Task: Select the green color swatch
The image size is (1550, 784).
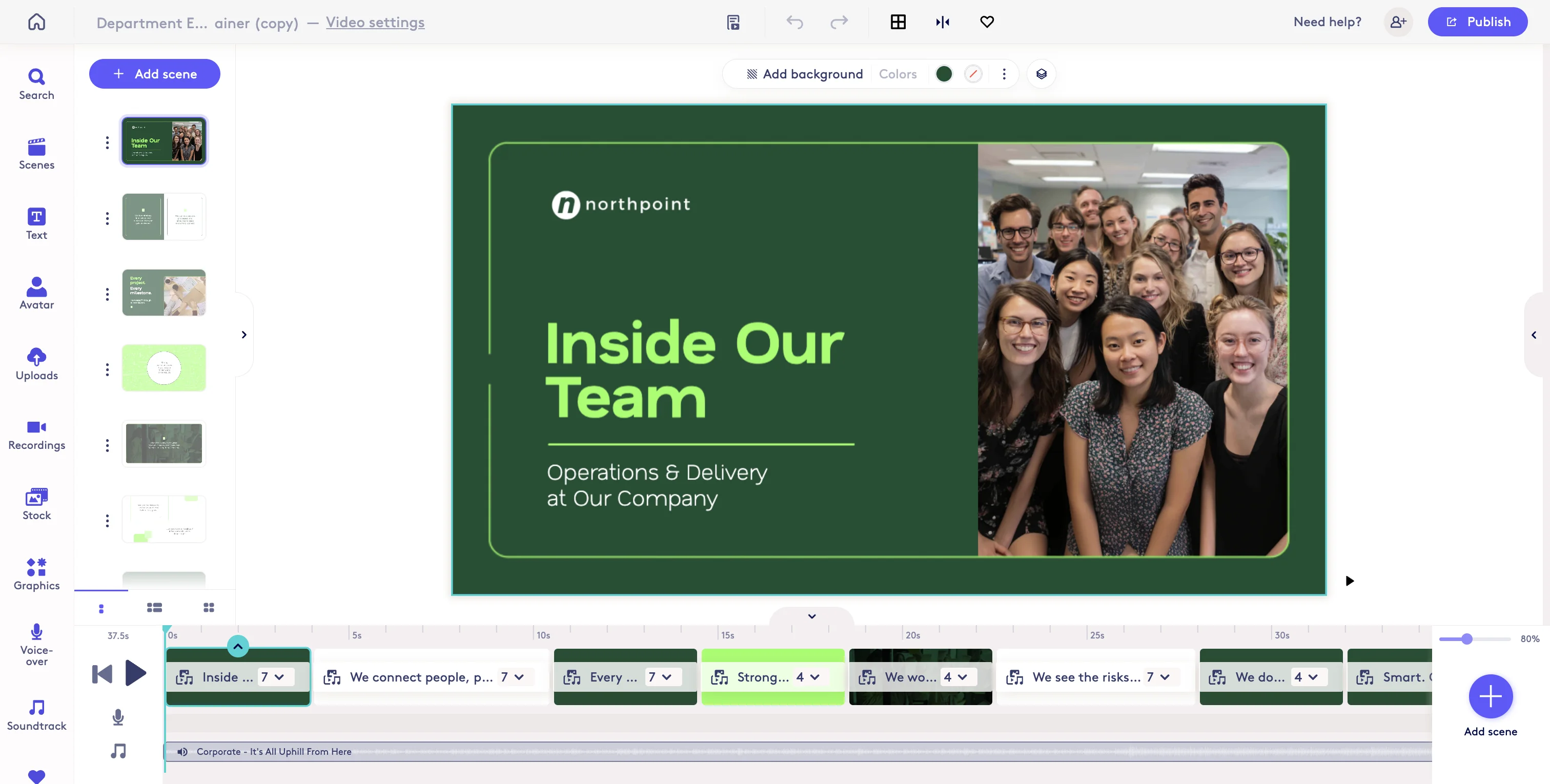Action: pyautogui.click(x=944, y=73)
